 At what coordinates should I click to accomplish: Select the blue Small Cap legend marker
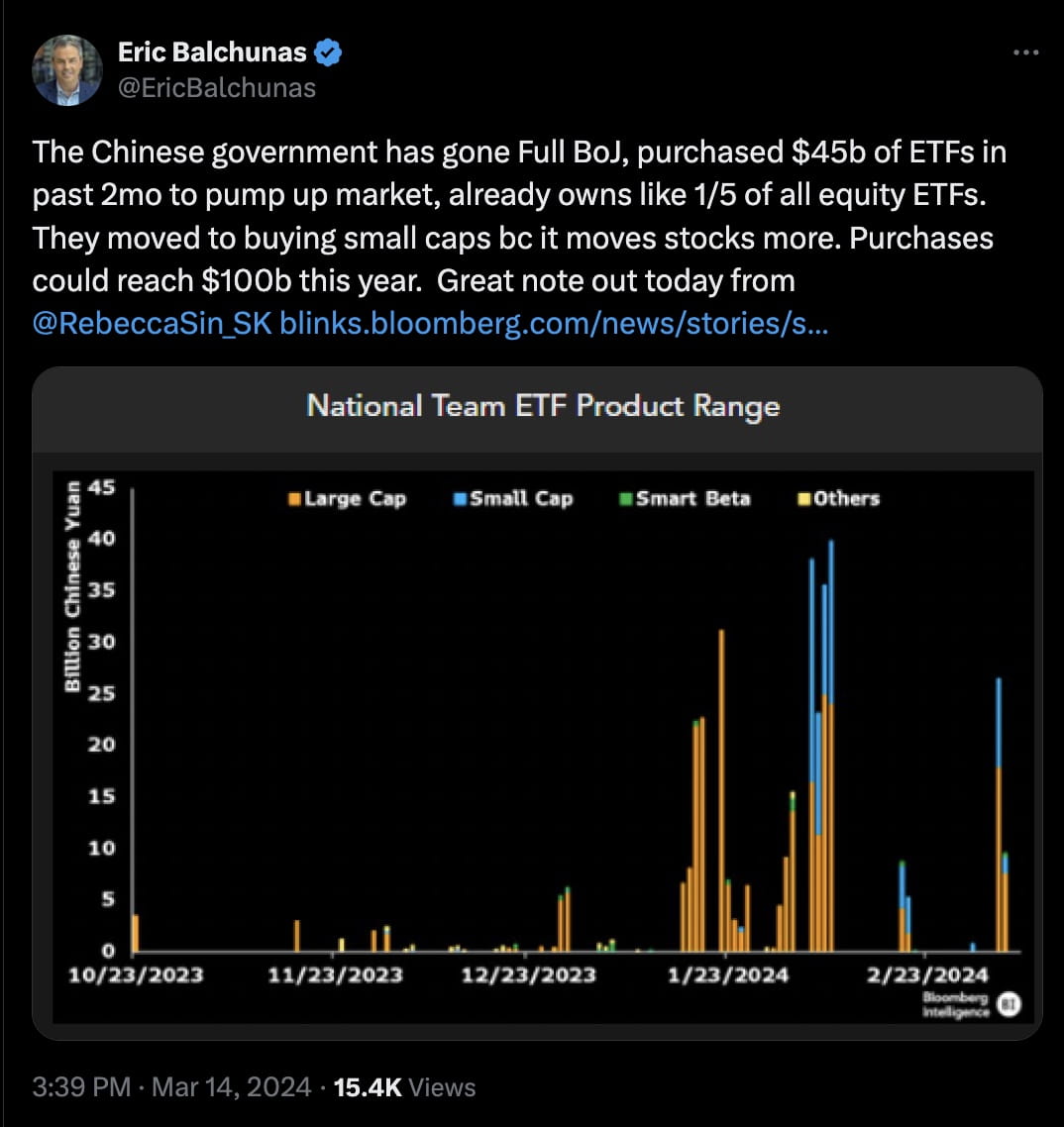(462, 498)
